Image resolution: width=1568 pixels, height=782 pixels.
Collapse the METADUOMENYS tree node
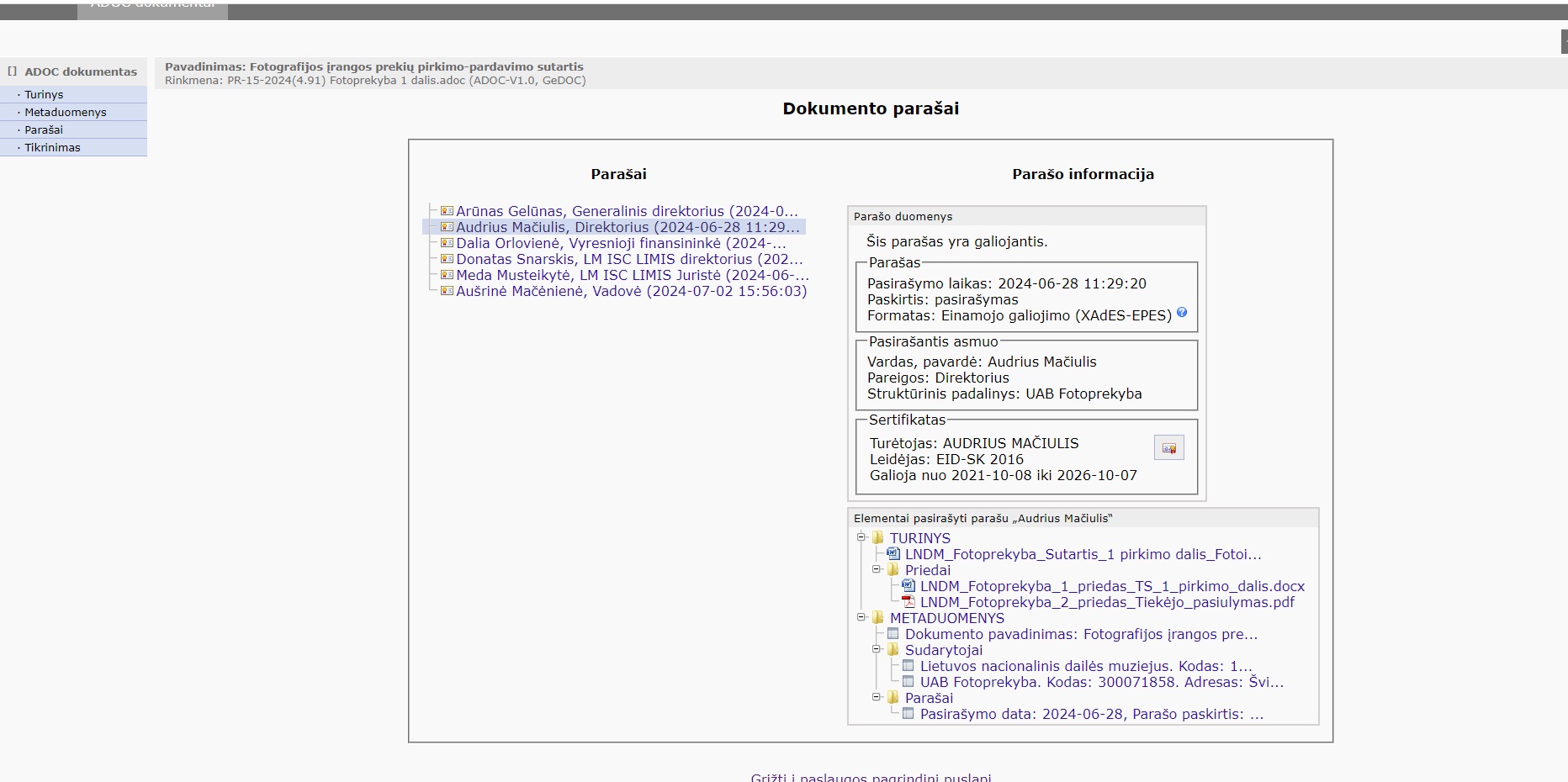coord(861,617)
